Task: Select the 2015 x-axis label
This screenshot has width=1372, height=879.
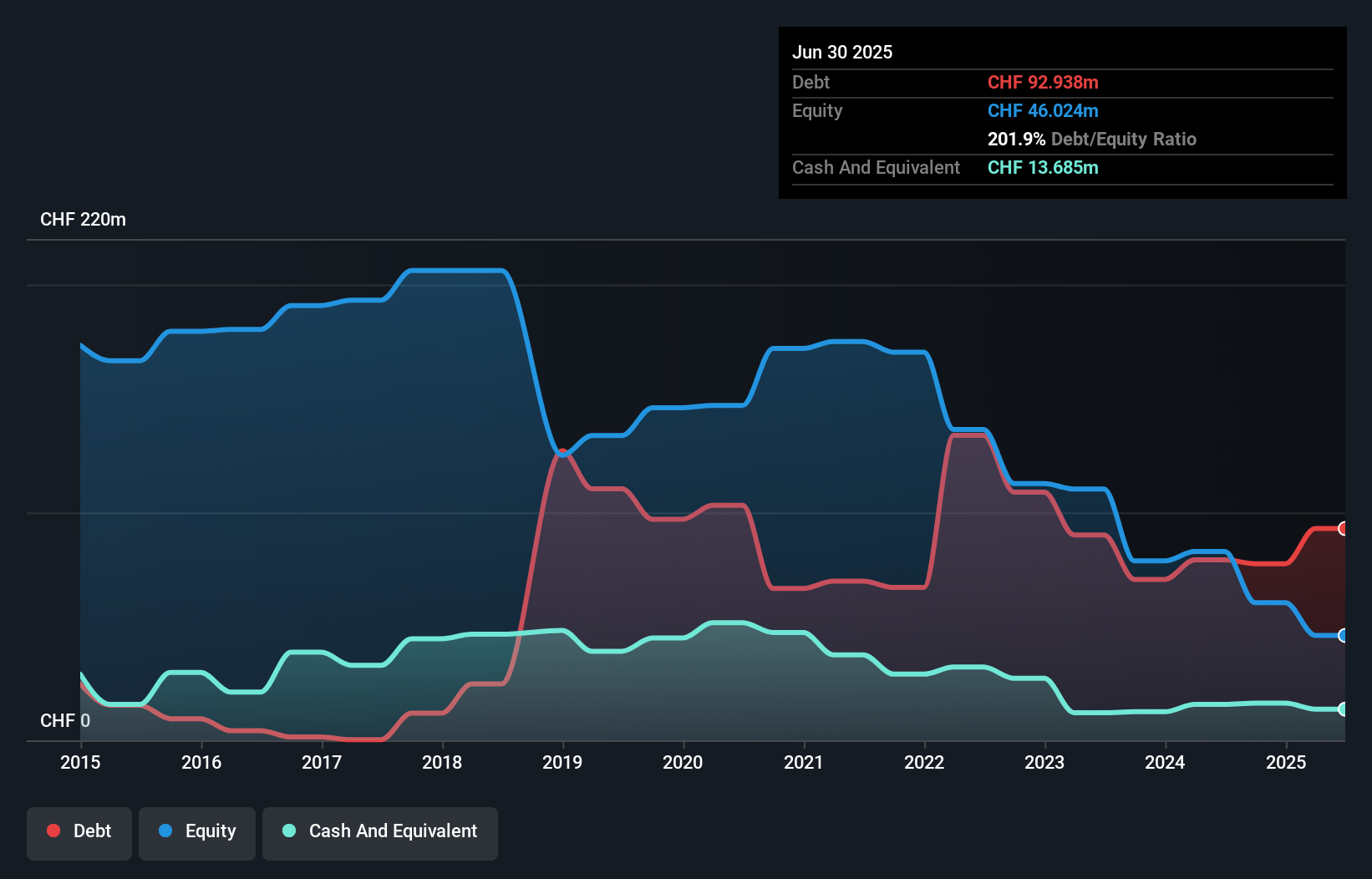Action: [x=80, y=762]
